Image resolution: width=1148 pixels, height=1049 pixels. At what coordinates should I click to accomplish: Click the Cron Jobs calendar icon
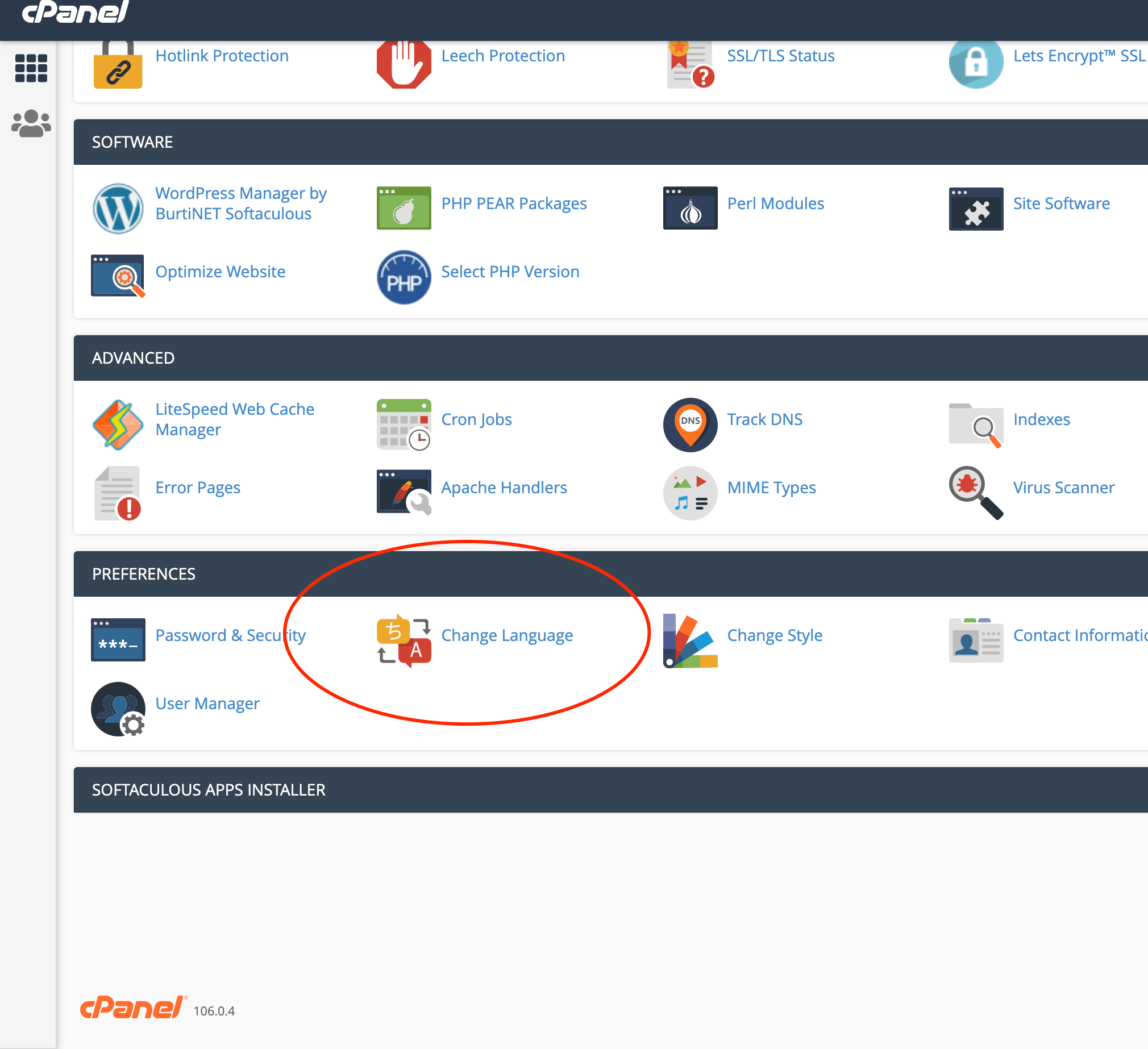pyautogui.click(x=404, y=424)
